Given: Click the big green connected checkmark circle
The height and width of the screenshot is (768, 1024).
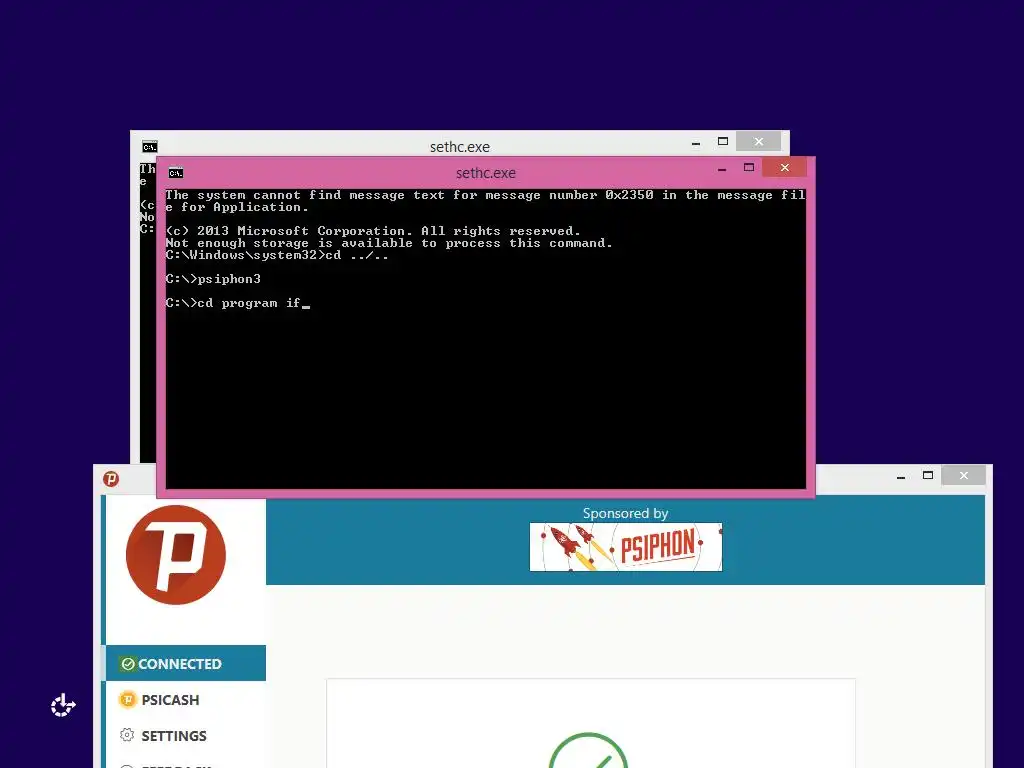Looking at the screenshot, I should tap(588, 751).
